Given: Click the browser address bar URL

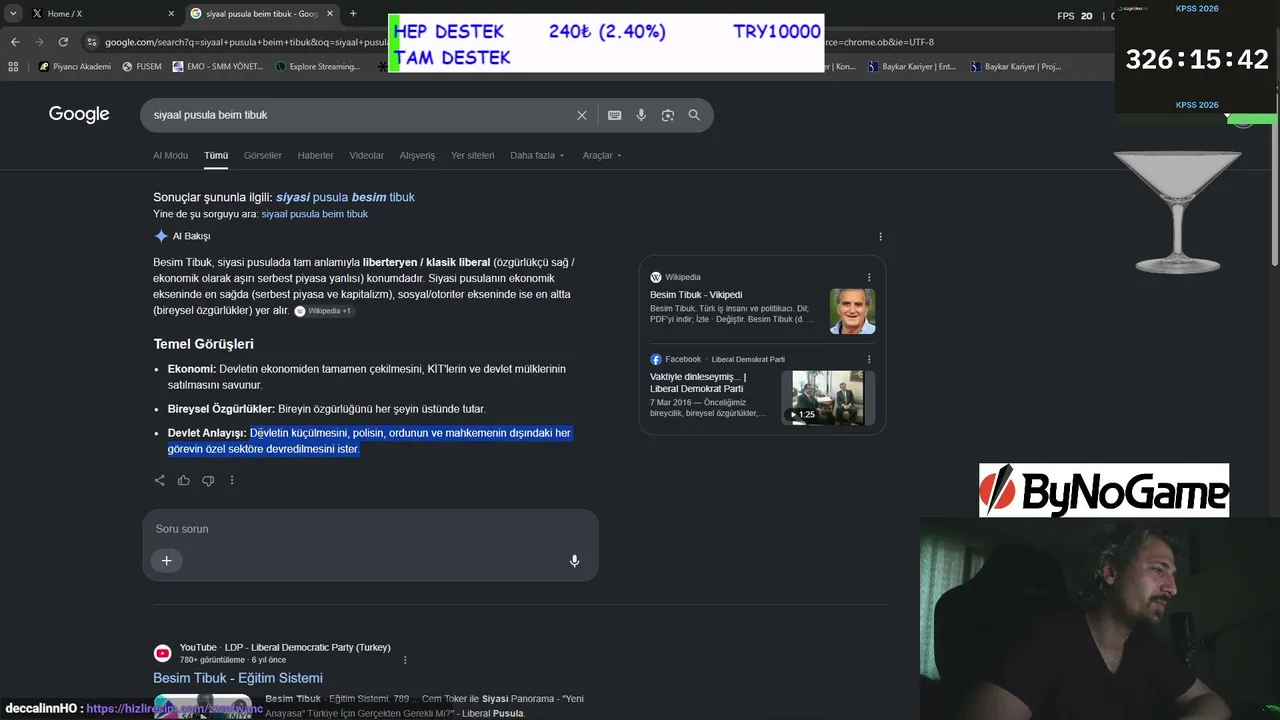Looking at the screenshot, I should (x=245, y=42).
